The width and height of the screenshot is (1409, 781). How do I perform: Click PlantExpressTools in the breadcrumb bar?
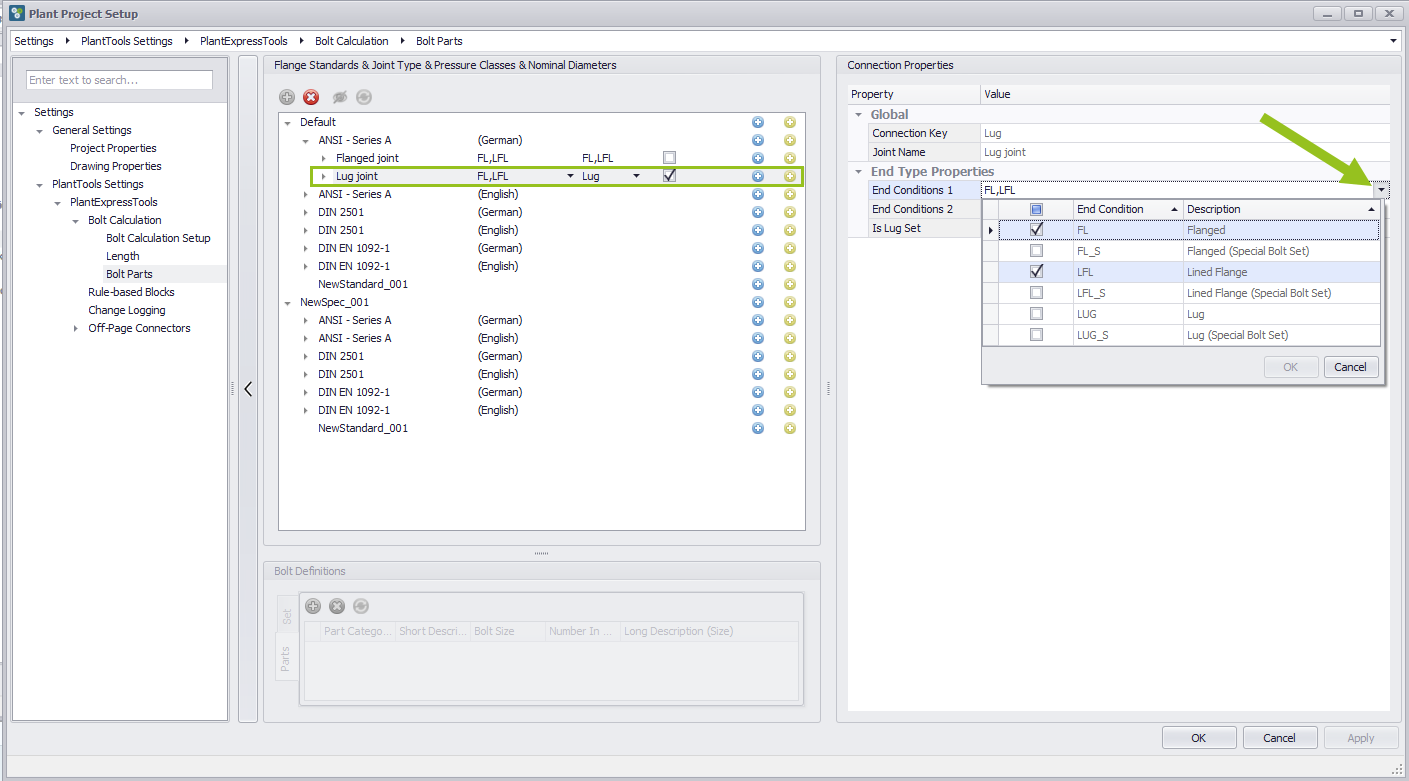(x=243, y=41)
